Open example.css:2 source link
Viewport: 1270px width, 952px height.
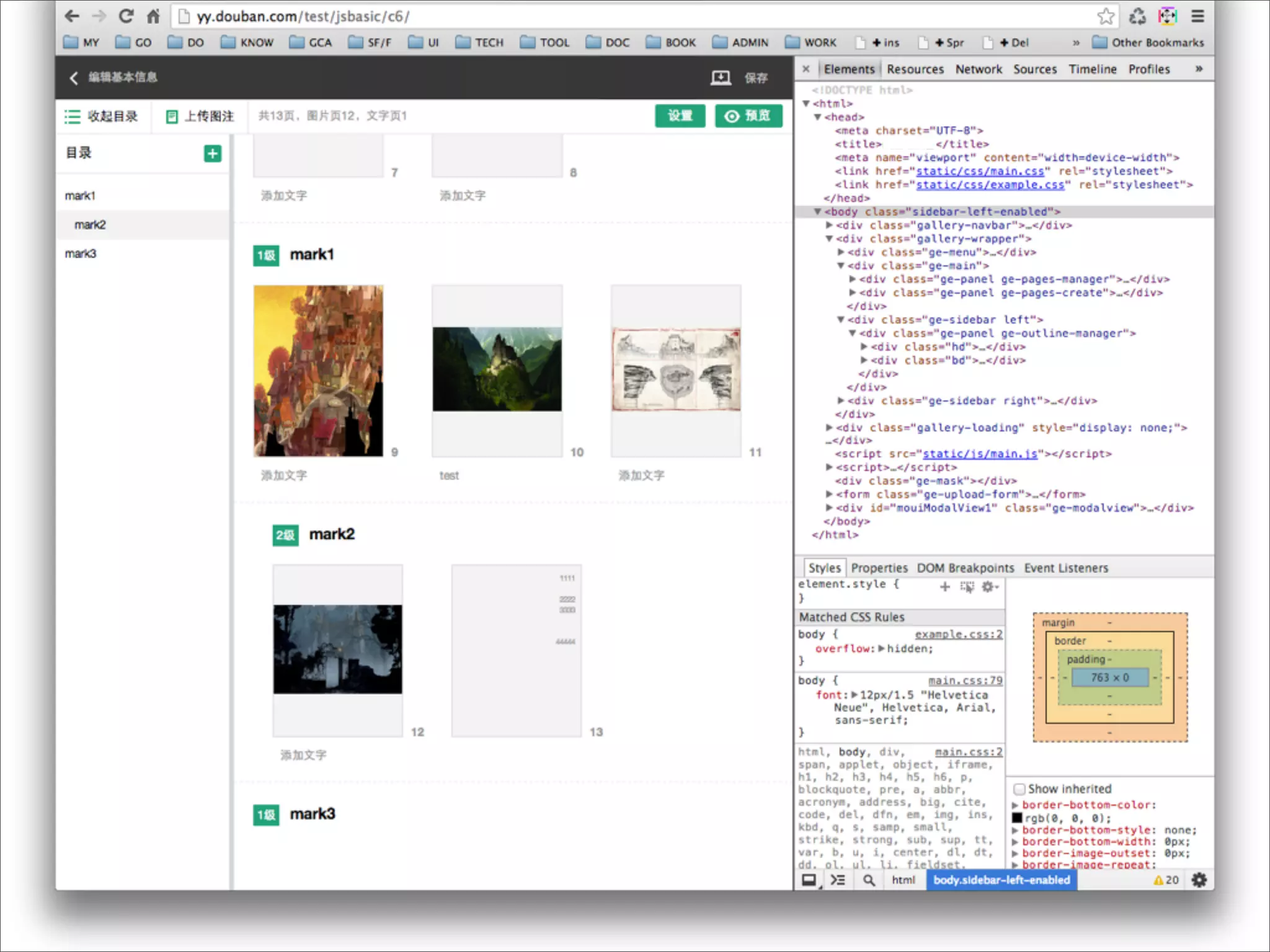[959, 634]
